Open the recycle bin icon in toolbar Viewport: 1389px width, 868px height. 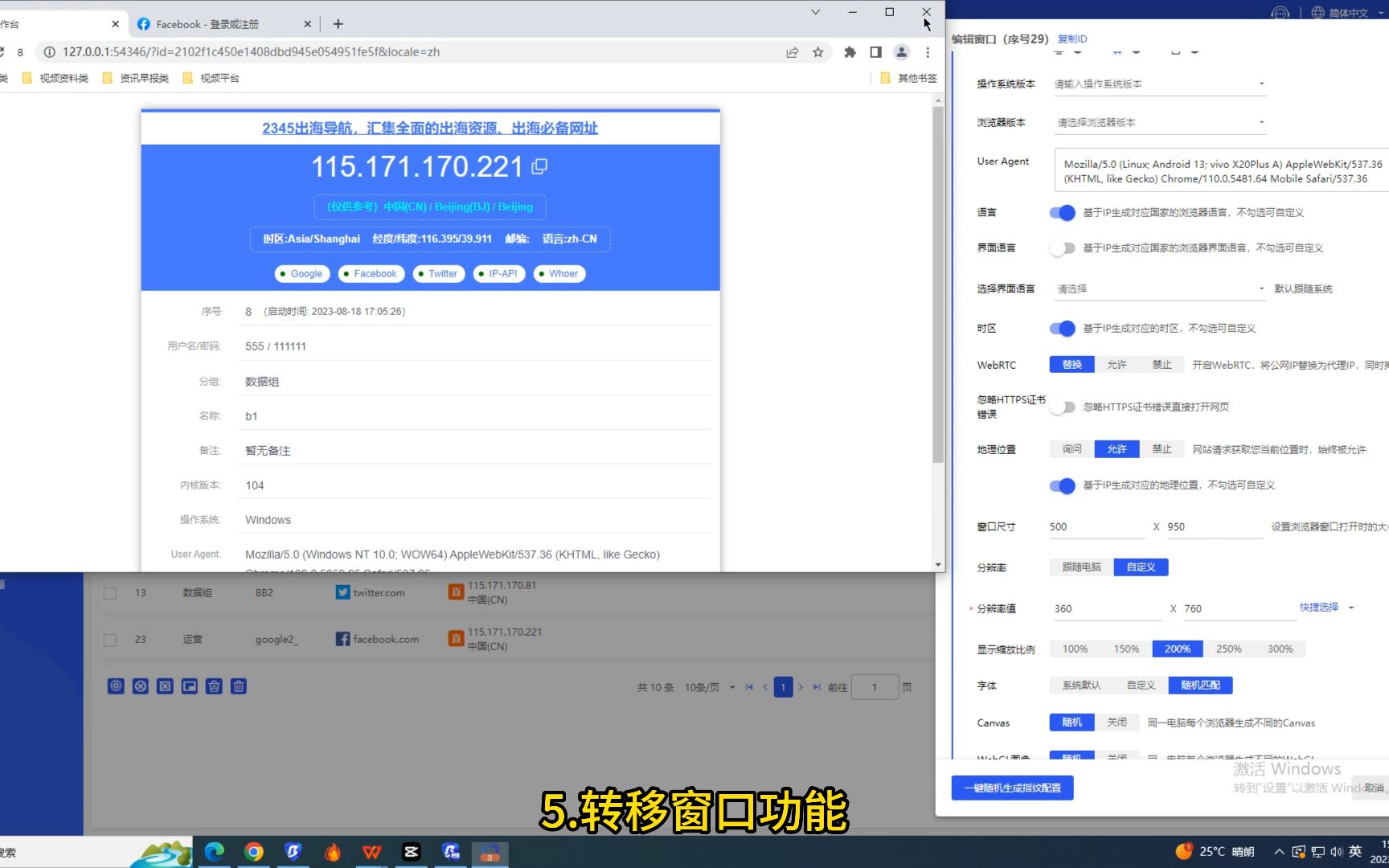click(x=214, y=686)
